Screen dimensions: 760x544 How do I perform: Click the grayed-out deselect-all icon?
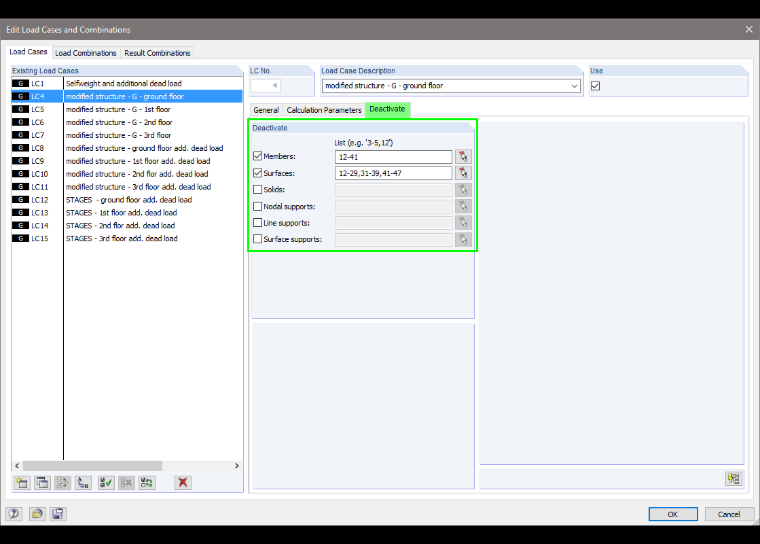(126, 482)
